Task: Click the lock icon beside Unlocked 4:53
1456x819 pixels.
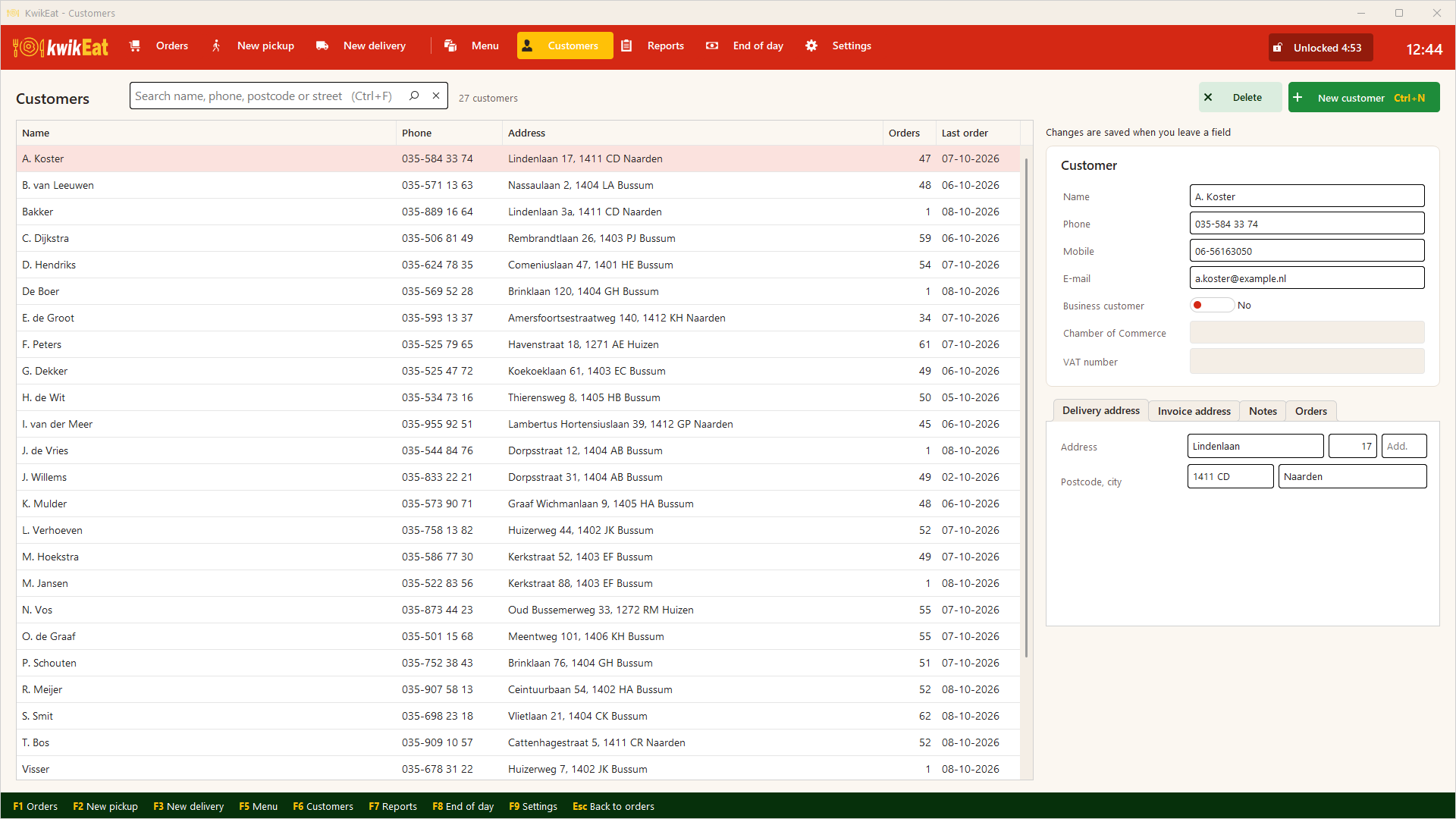Action: click(1278, 48)
